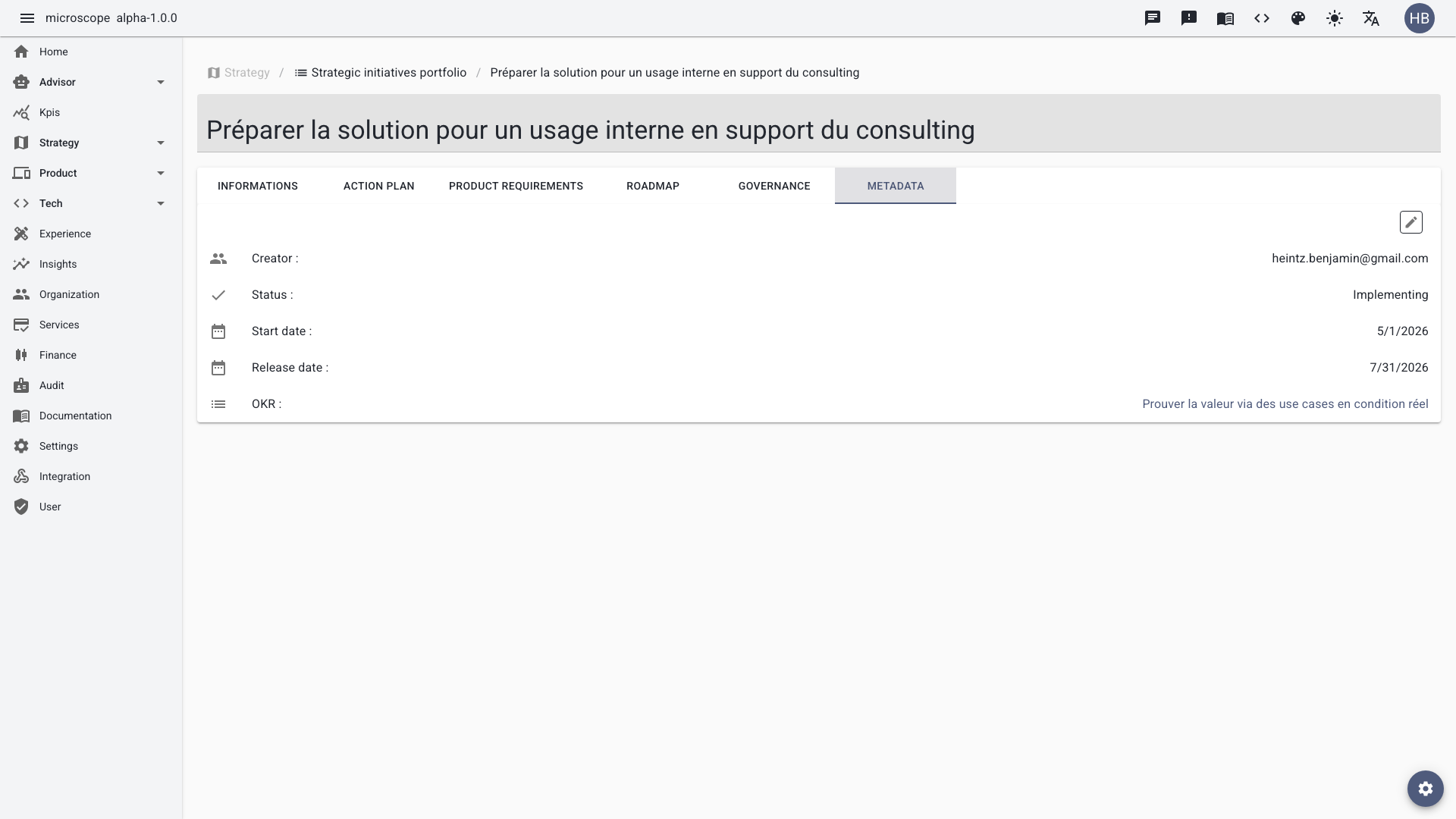Screen dimensions: 1456x819
Task: Toggle light/dark mode sun icon
Action: click(1335, 18)
